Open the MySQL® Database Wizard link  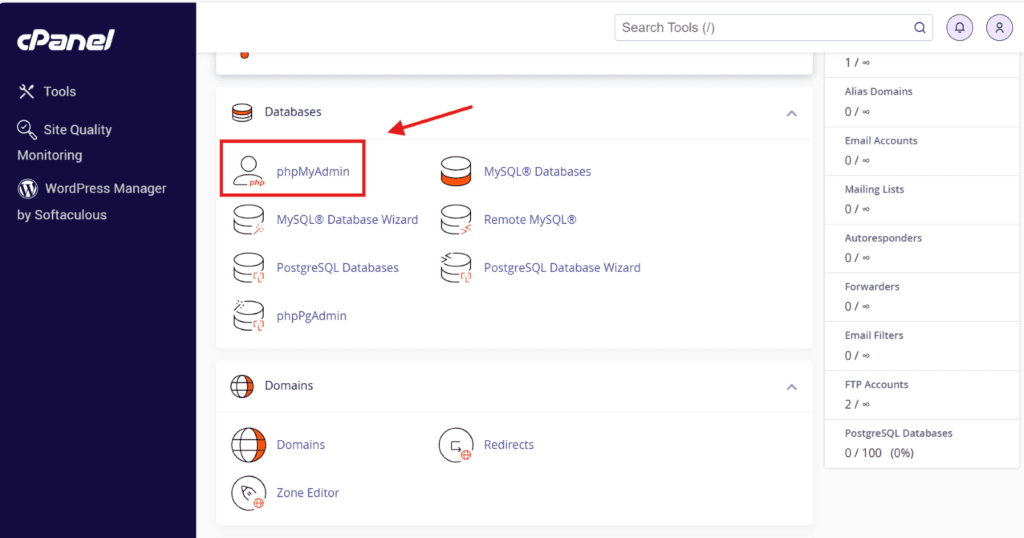point(347,219)
